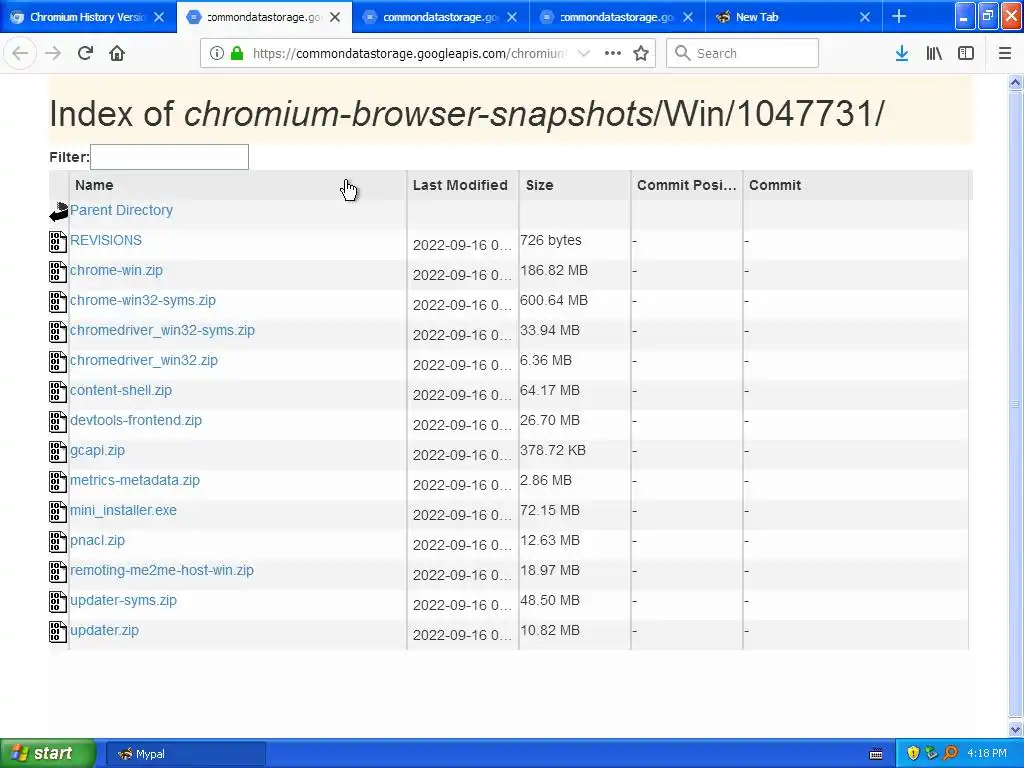The width and height of the screenshot is (1024, 768).
Task: Show site information icon in address bar
Action: point(217,53)
